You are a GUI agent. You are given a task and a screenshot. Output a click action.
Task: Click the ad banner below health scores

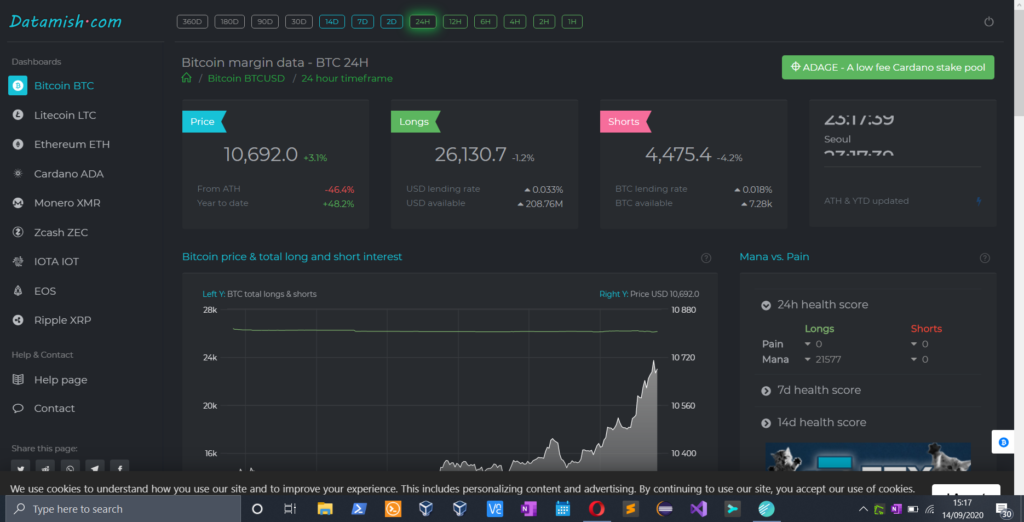[x=868, y=457]
